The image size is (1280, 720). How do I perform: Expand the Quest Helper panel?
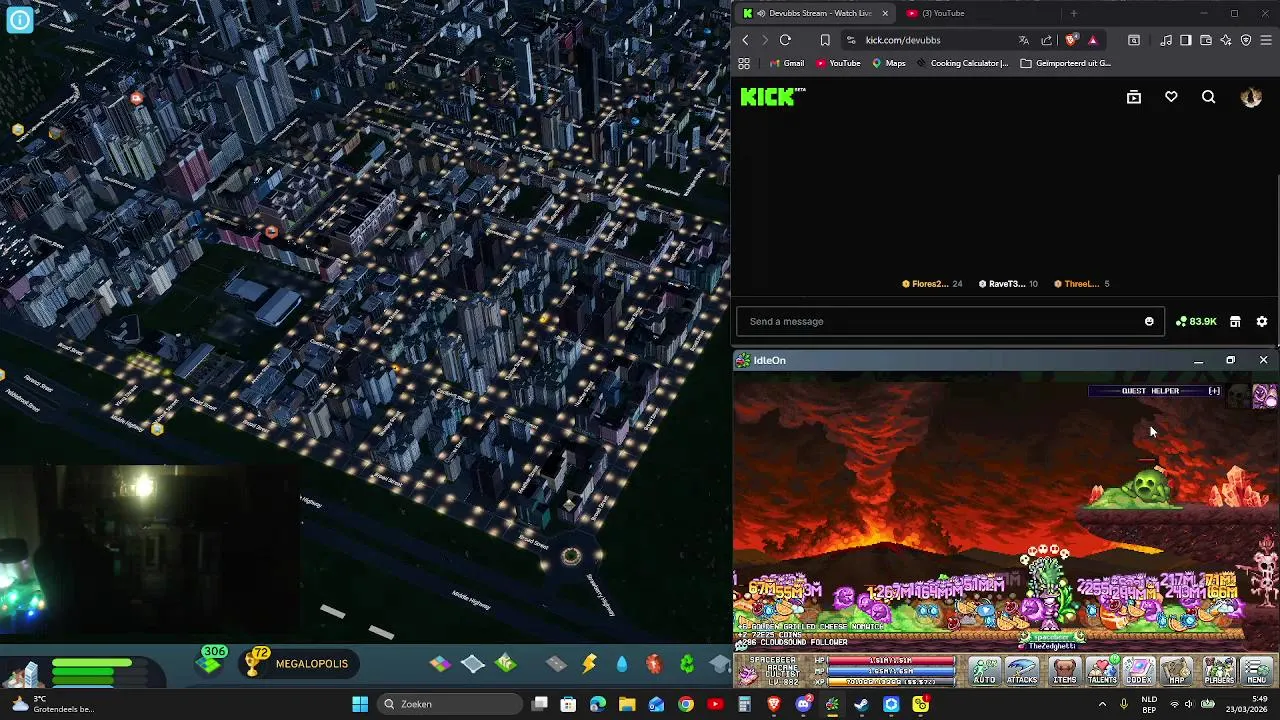pos(1214,391)
